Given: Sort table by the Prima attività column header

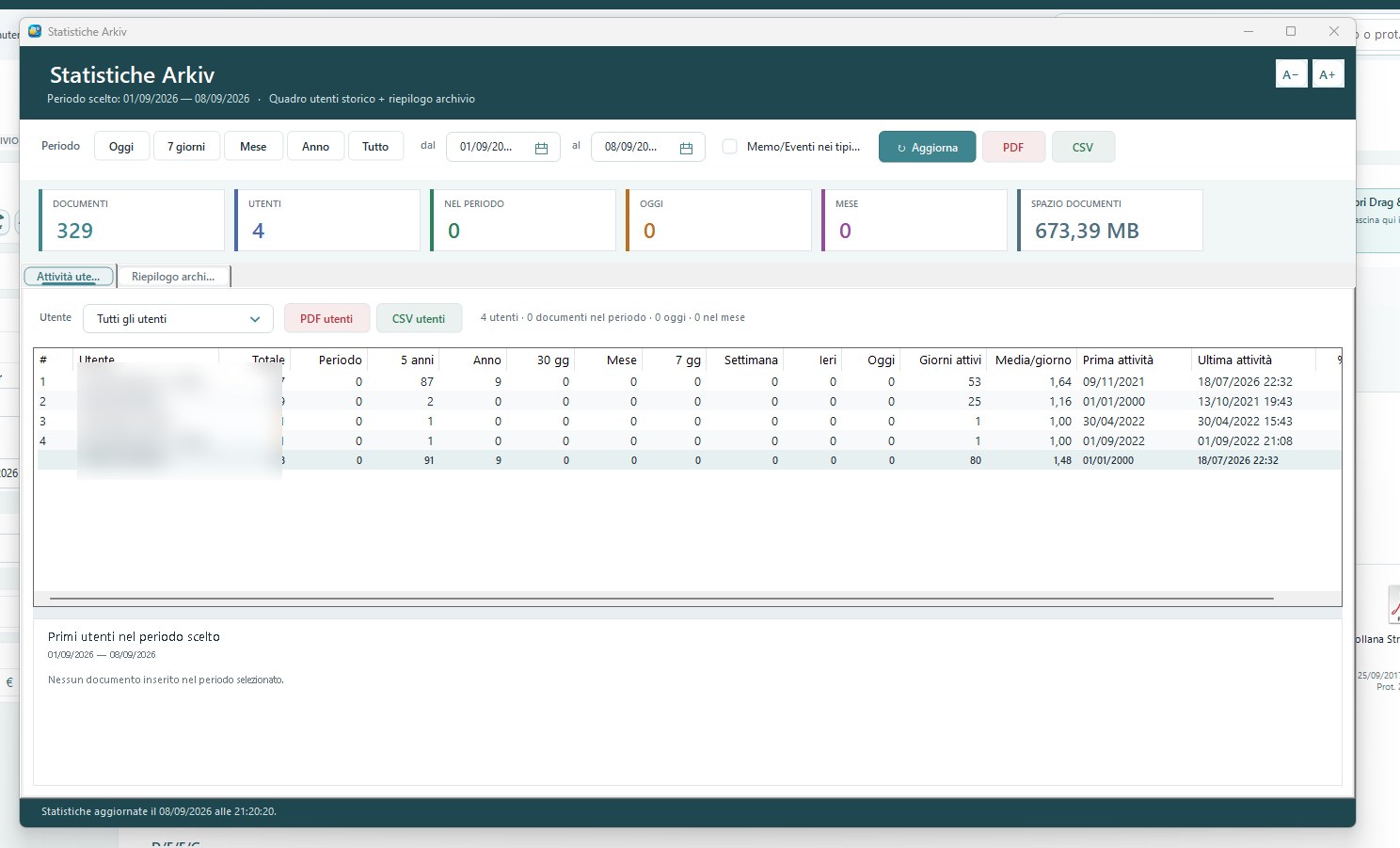Looking at the screenshot, I should (1134, 360).
